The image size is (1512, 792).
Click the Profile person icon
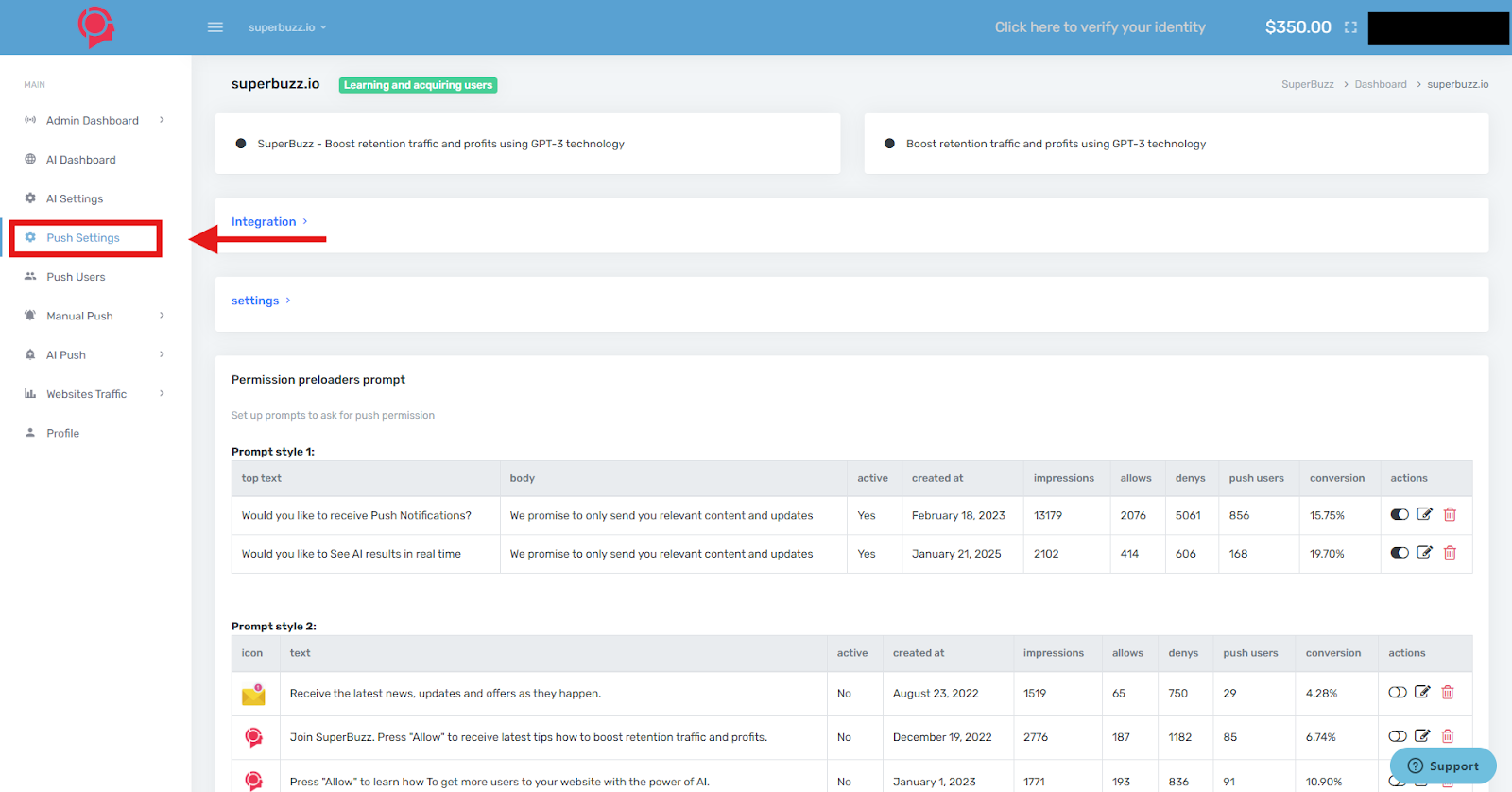click(30, 432)
